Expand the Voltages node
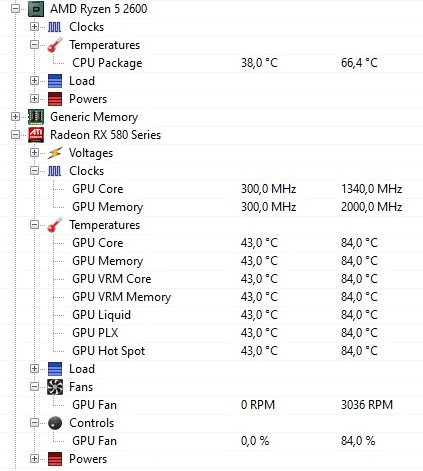Screen dimensions: 423x471 [x=34, y=153]
